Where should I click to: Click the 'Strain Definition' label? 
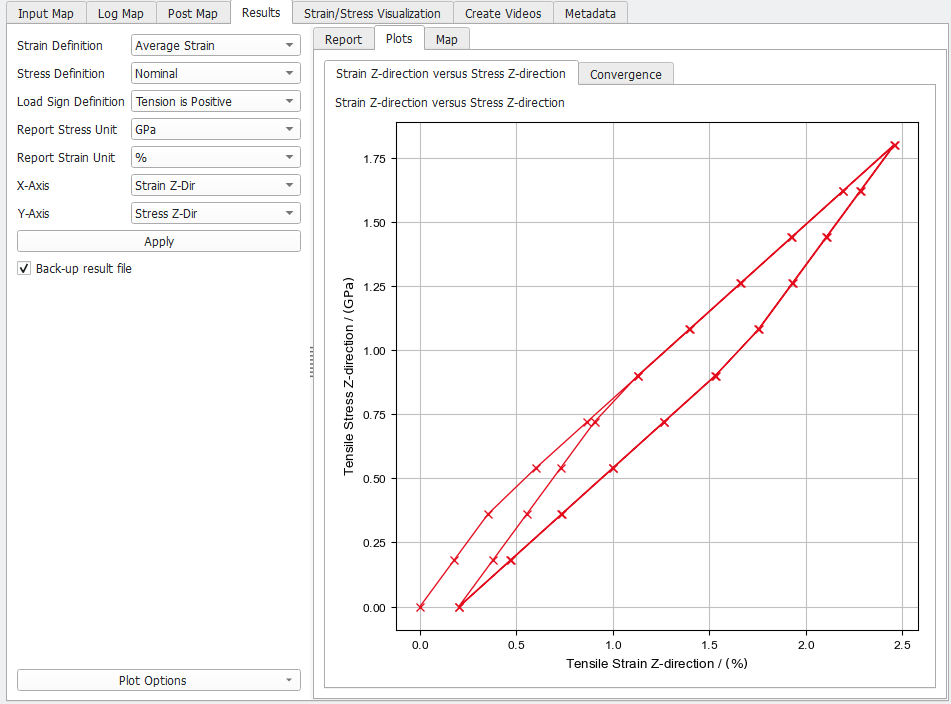tap(59, 45)
